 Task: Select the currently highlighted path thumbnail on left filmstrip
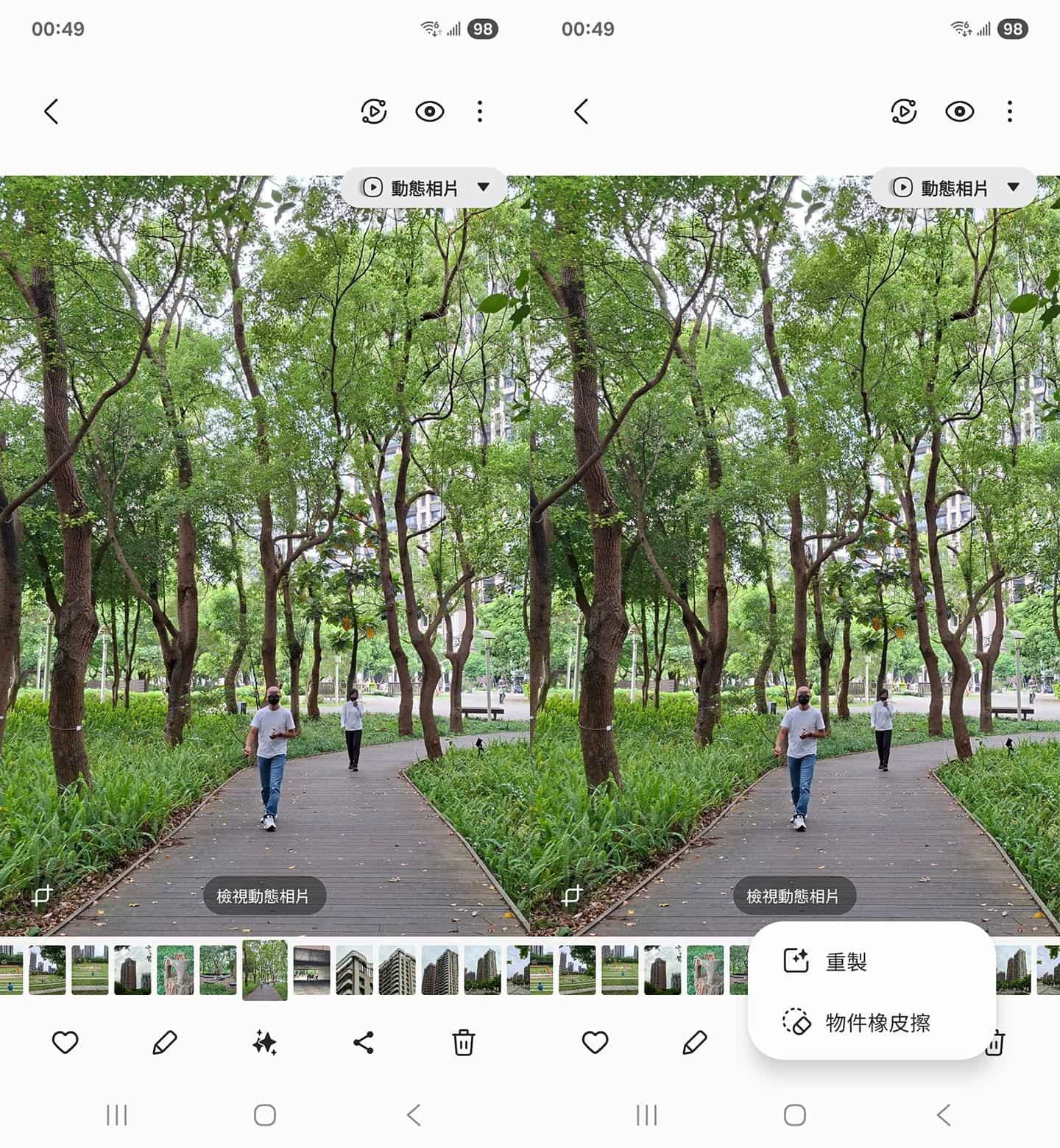pyautogui.click(x=265, y=970)
